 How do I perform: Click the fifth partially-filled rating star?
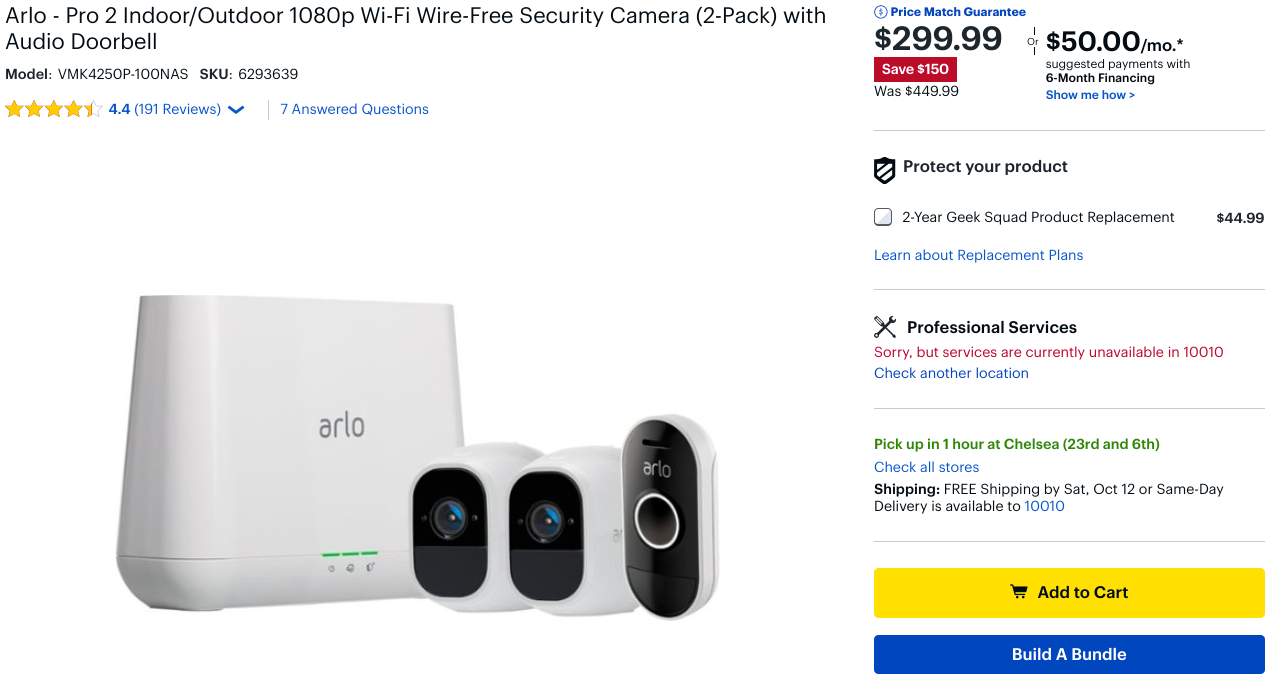tap(91, 108)
